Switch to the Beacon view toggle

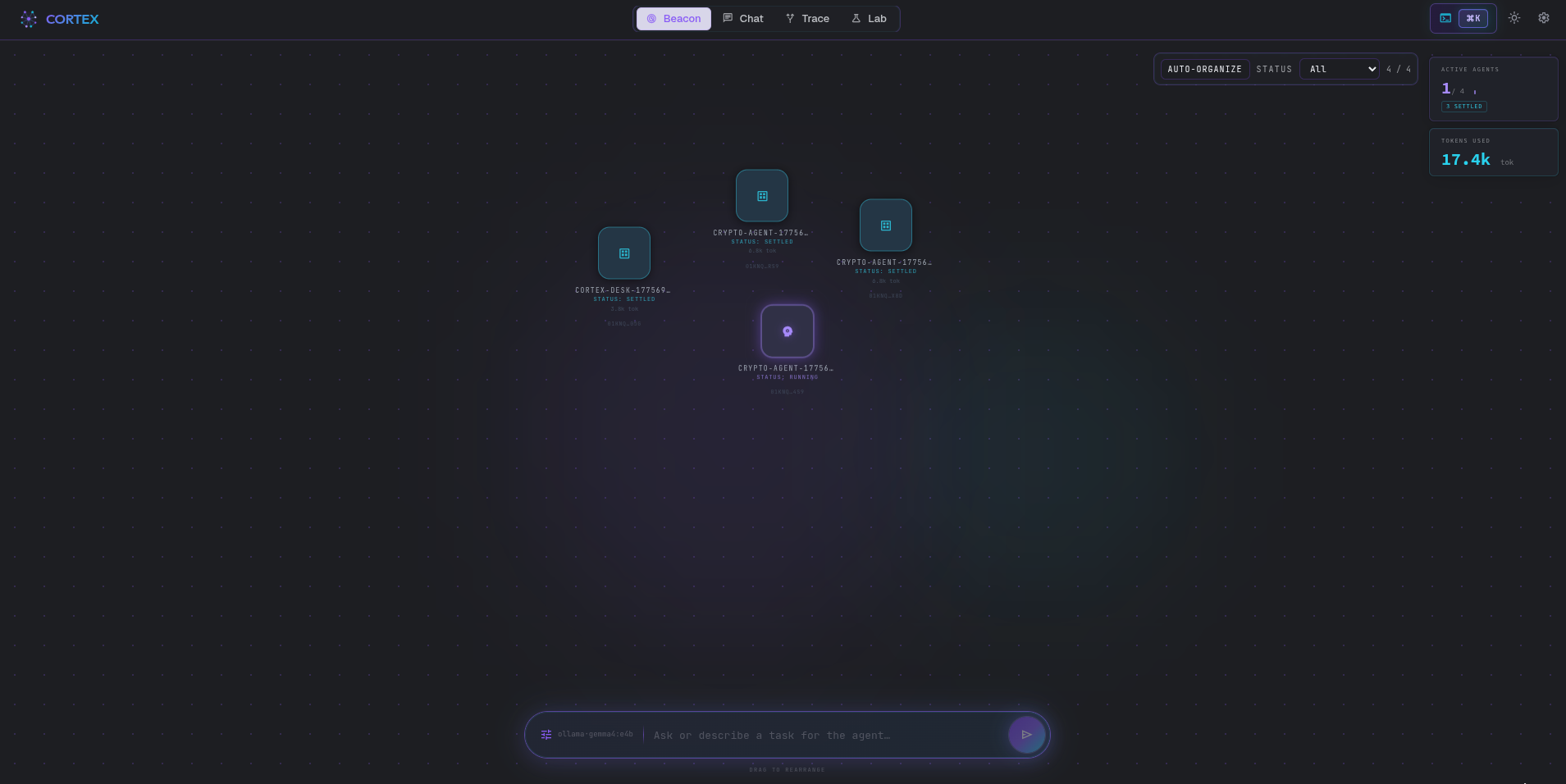pyautogui.click(x=673, y=18)
